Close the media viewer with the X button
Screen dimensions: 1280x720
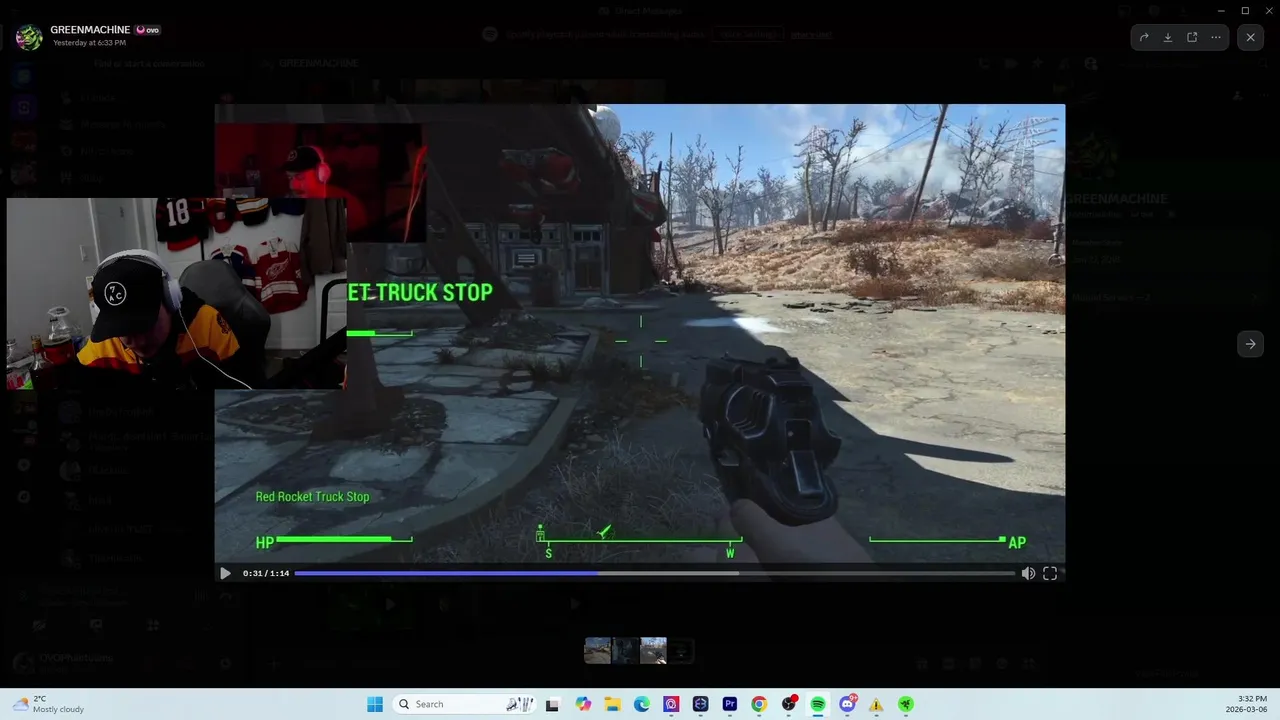click(1250, 37)
